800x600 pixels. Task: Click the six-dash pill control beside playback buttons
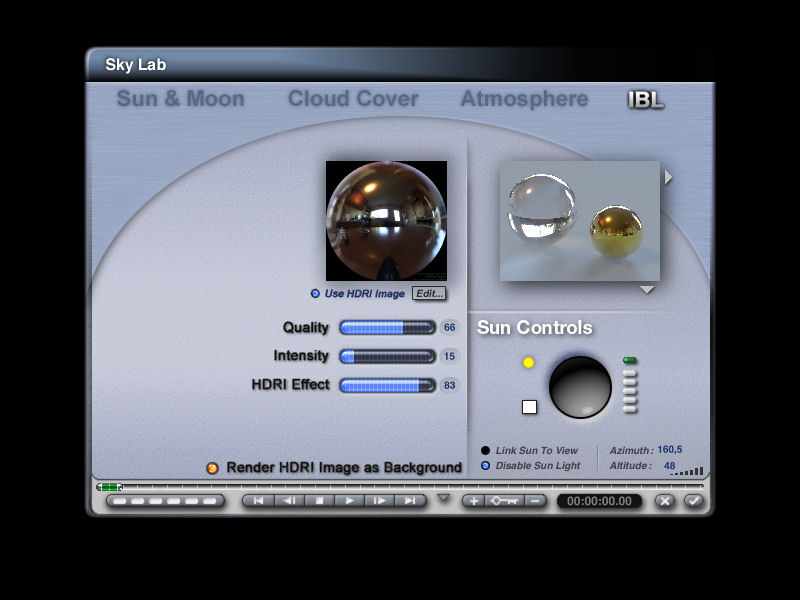(x=165, y=501)
